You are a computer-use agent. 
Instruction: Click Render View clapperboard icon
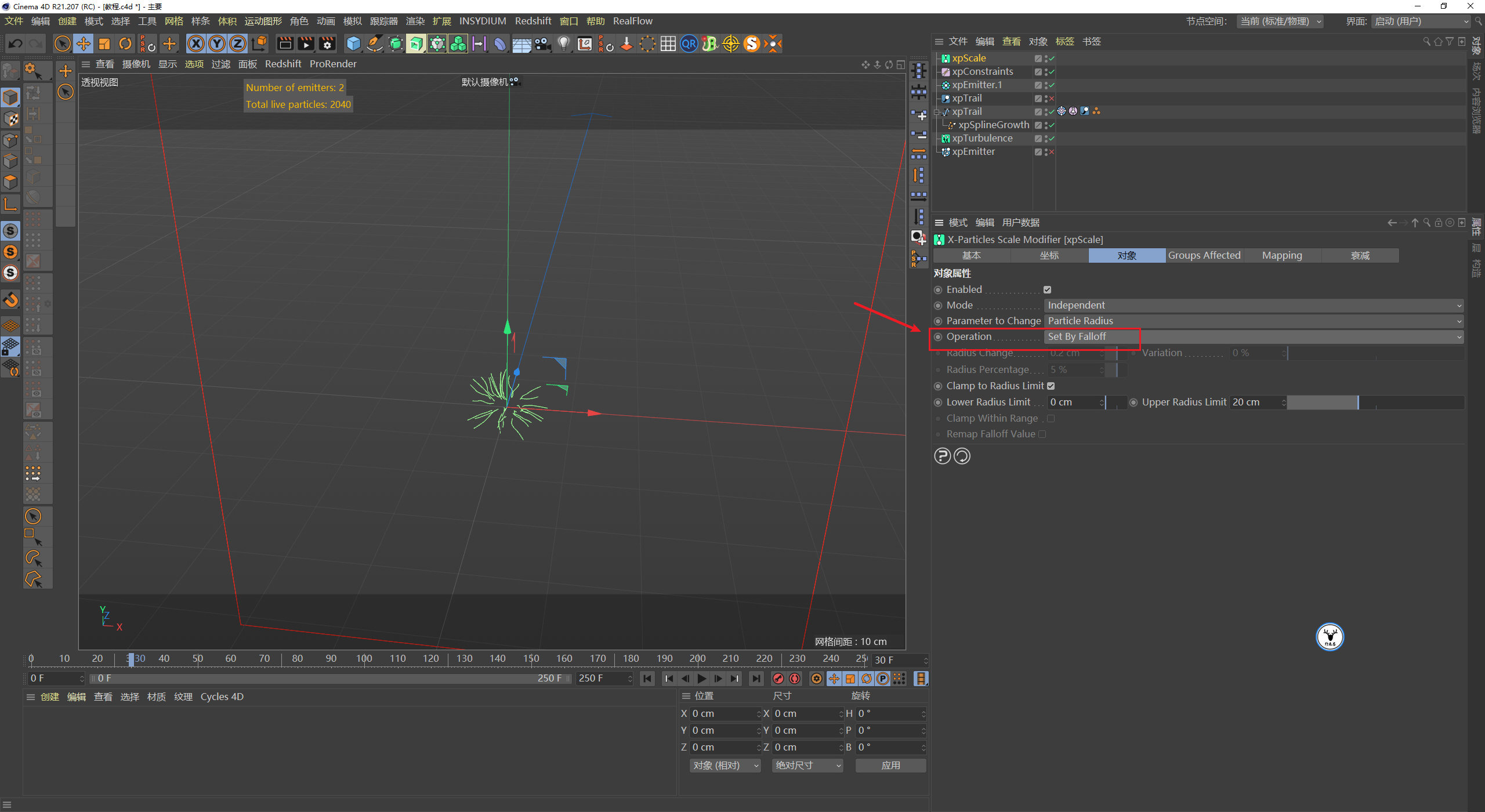(x=285, y=43)
